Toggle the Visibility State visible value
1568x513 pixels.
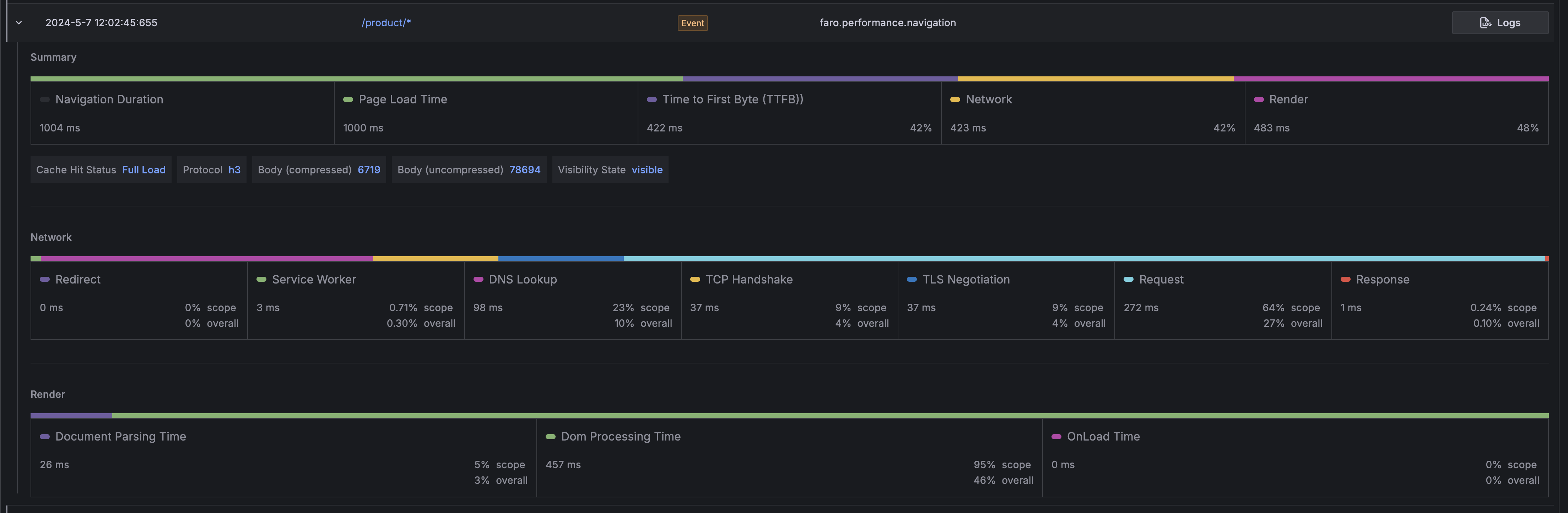647,170
